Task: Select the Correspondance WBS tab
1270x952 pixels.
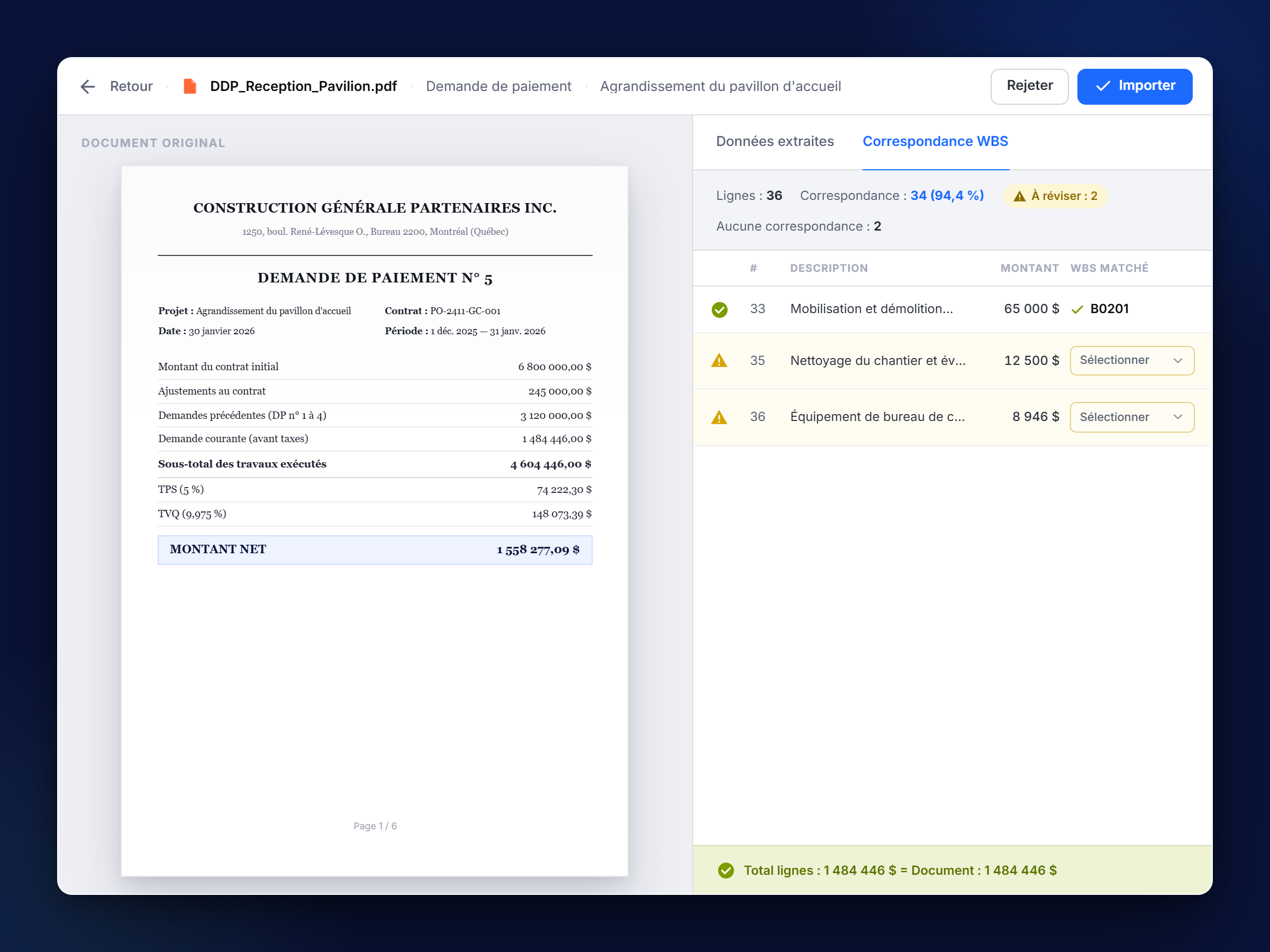Action: pos(935,141)
